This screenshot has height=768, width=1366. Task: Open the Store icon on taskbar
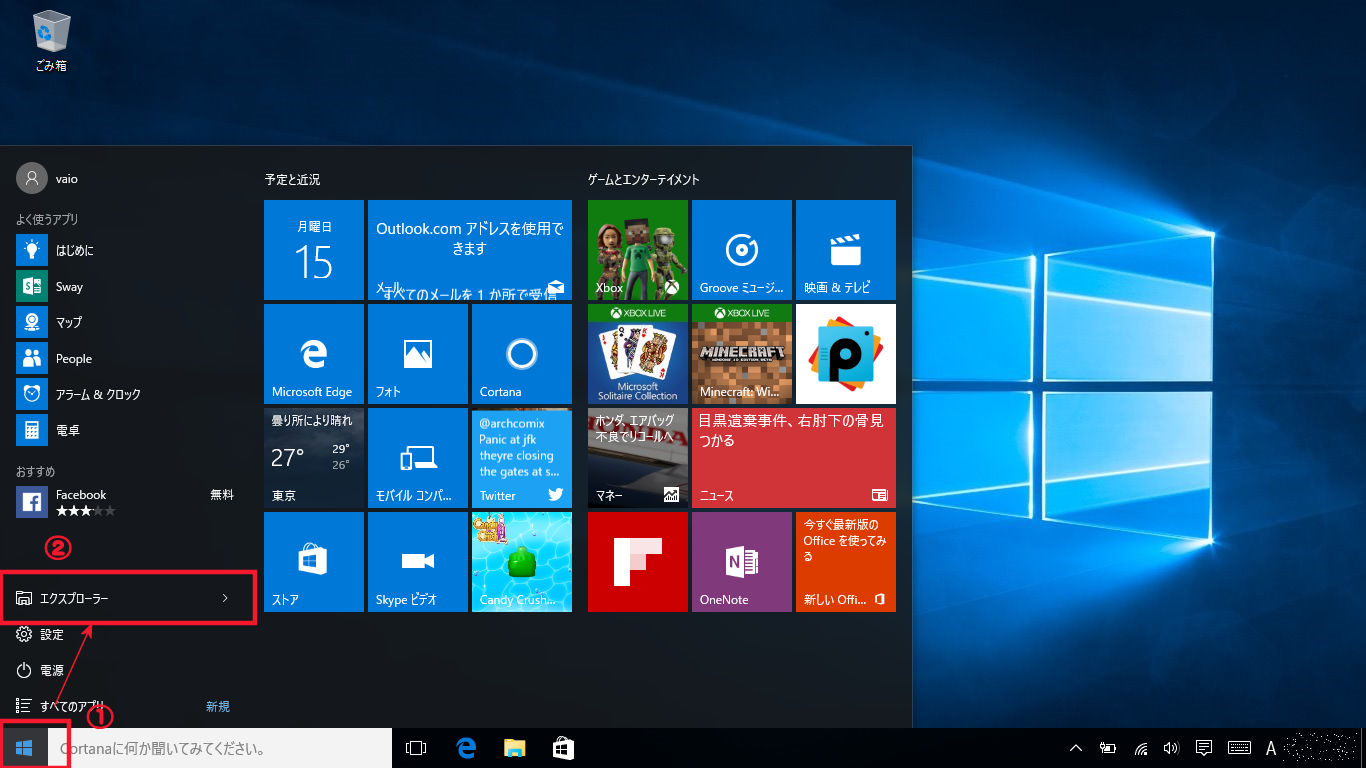pos(563,748)
